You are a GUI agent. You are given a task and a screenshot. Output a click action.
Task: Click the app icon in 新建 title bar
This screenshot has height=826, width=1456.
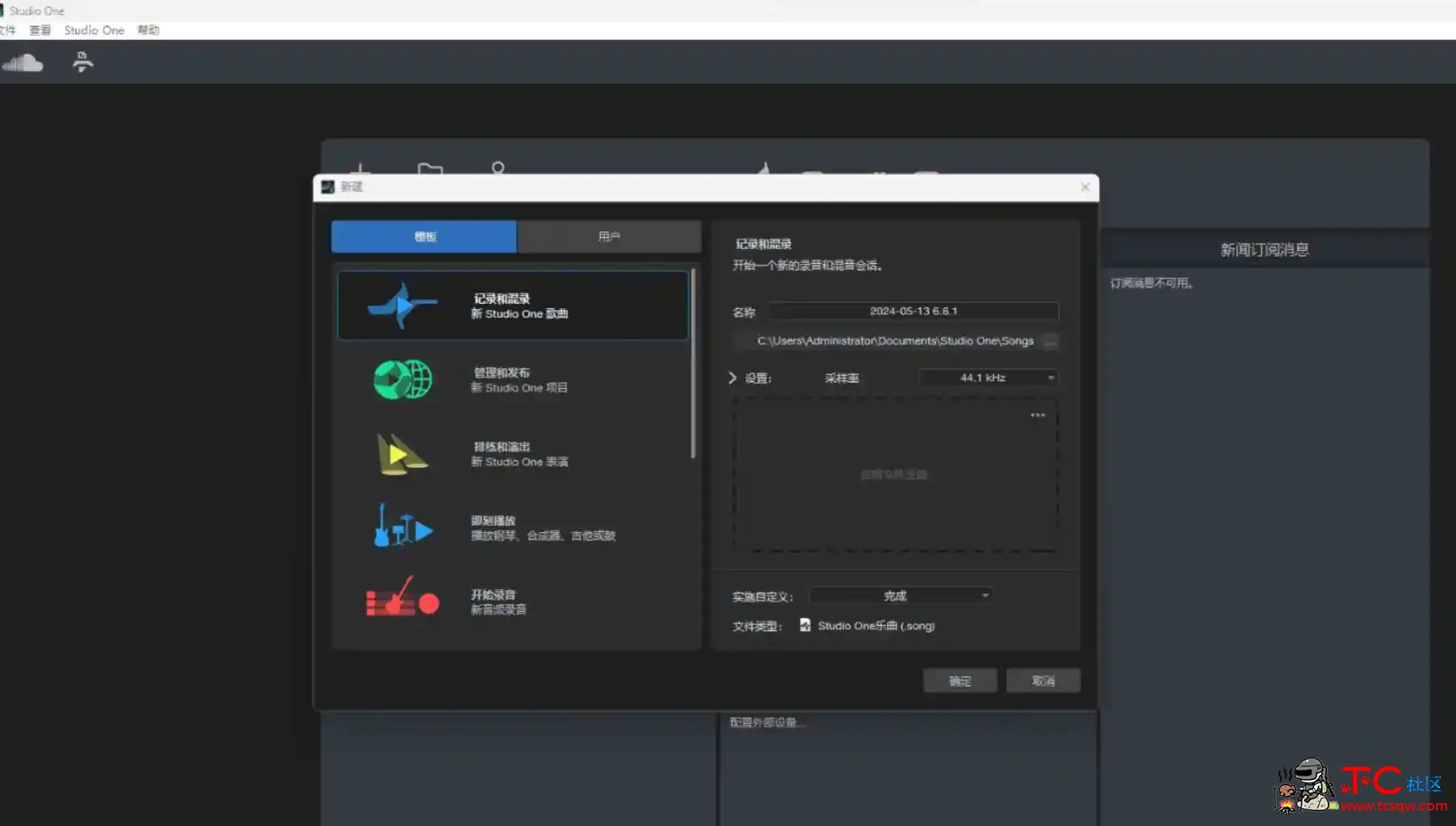327,187
